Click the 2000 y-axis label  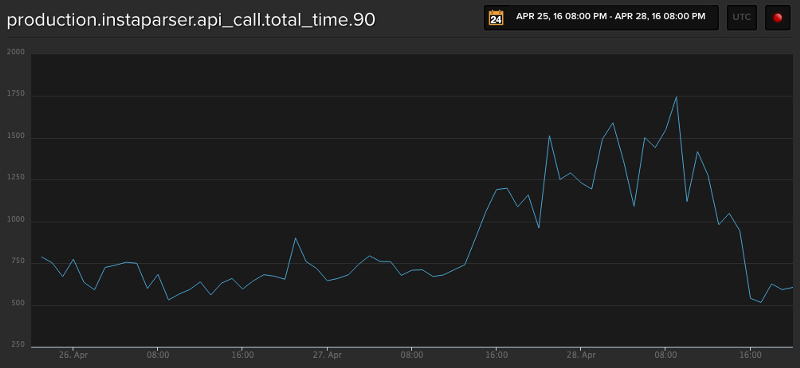tap(15, 52)
